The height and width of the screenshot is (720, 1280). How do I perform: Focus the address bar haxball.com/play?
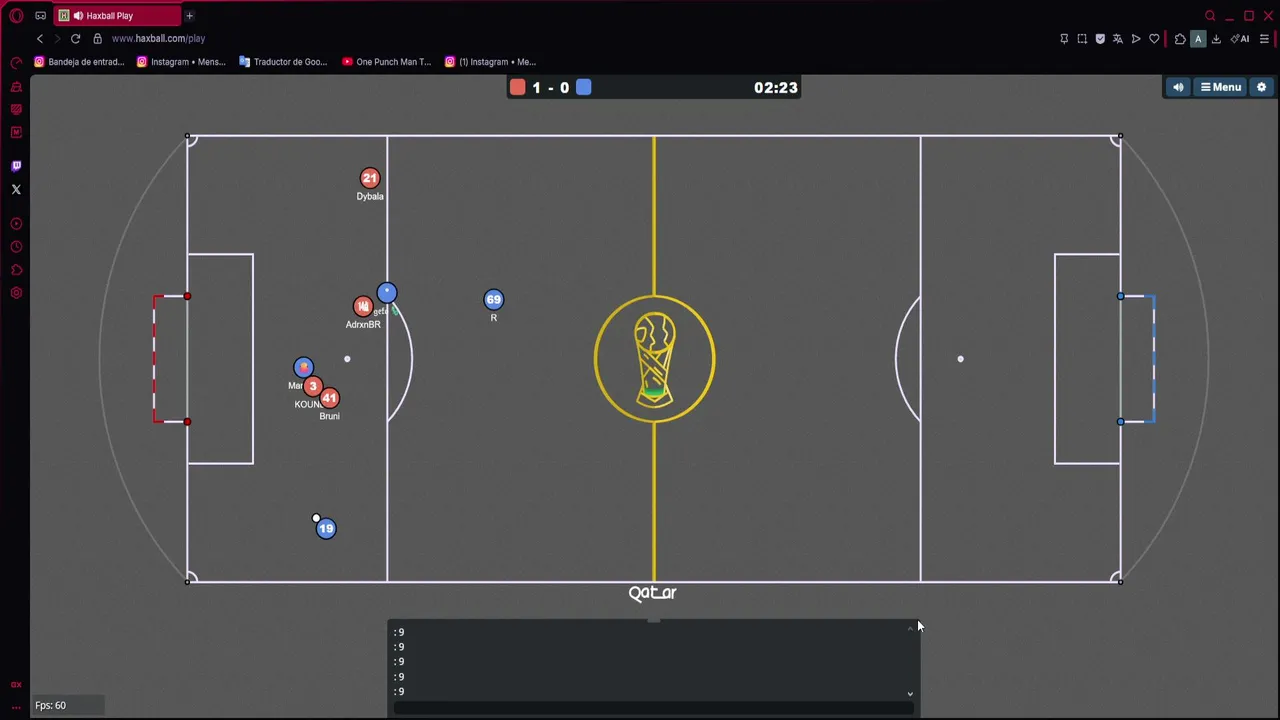coord(158,38)
